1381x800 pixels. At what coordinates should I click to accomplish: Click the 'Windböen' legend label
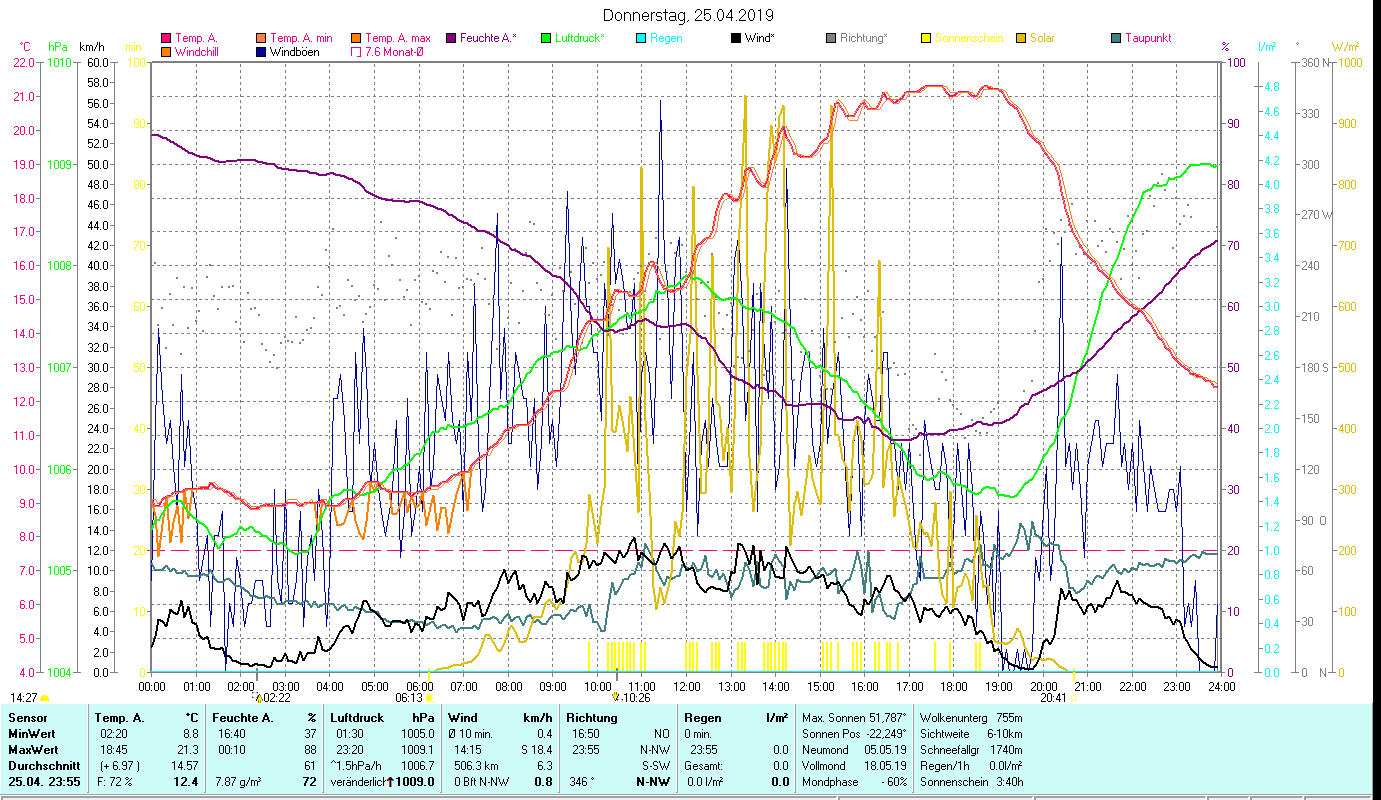point(295,52)
